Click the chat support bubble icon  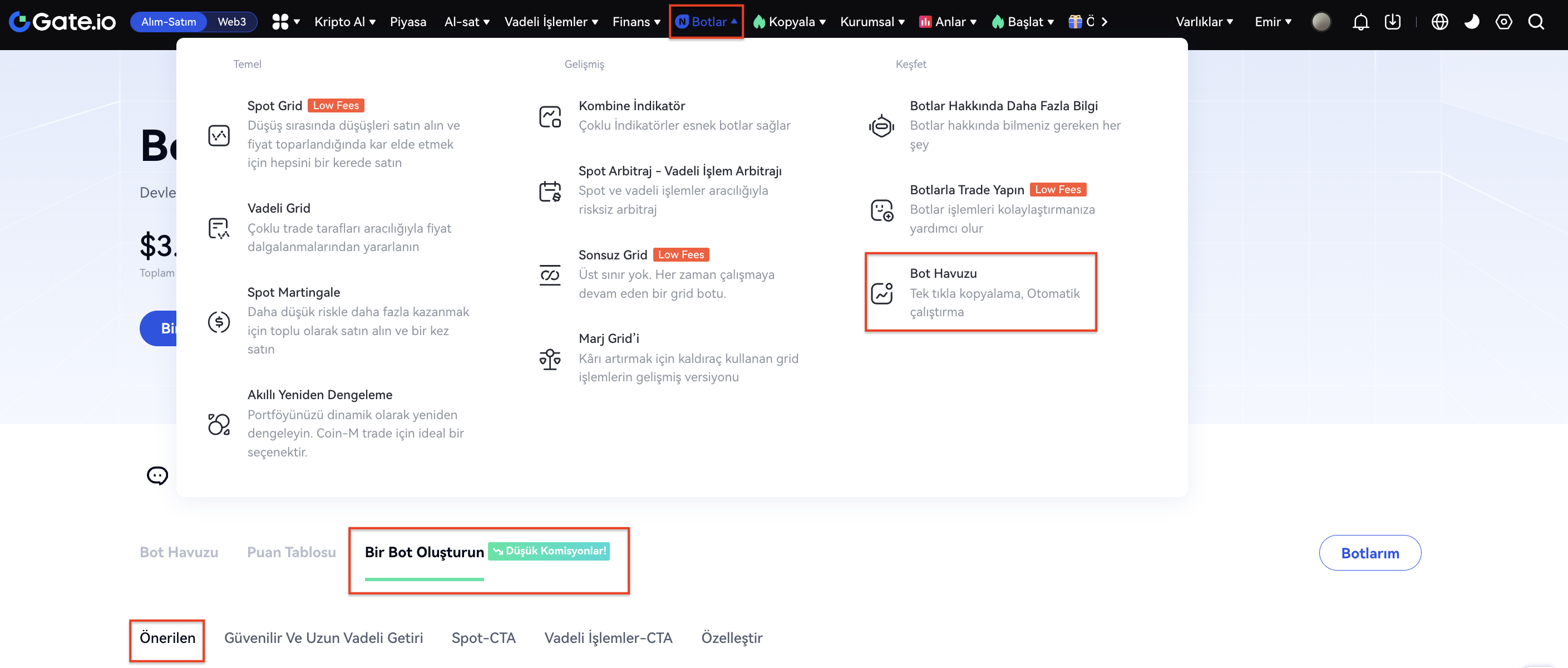point(157,475)
